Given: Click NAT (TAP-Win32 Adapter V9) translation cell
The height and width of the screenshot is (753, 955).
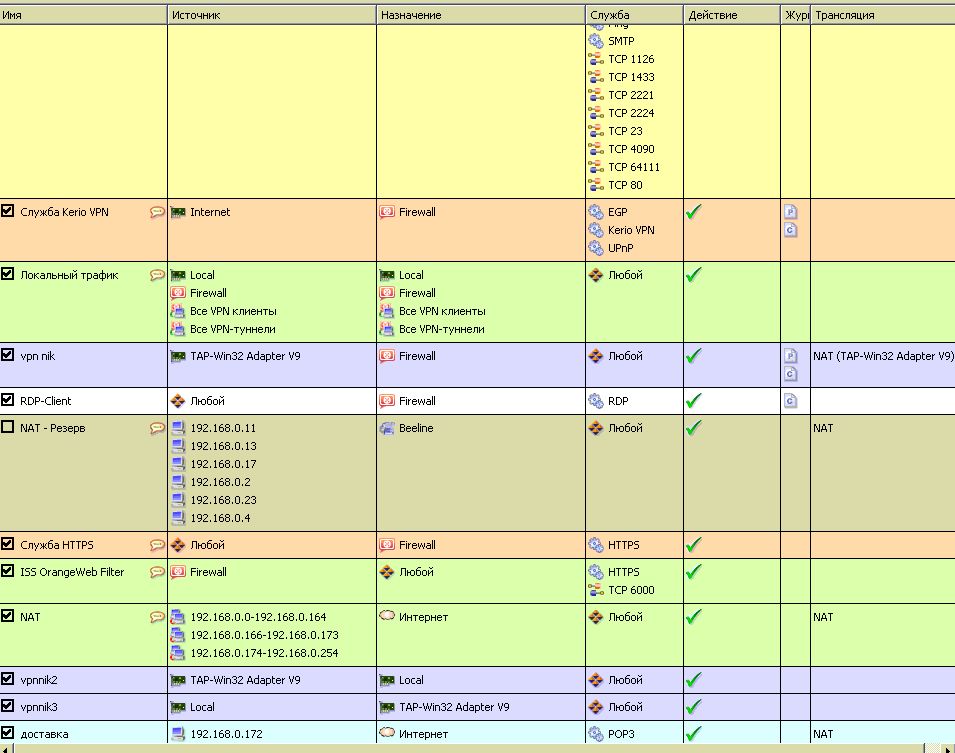Looking at the screenshot, I should pos(883,356).
